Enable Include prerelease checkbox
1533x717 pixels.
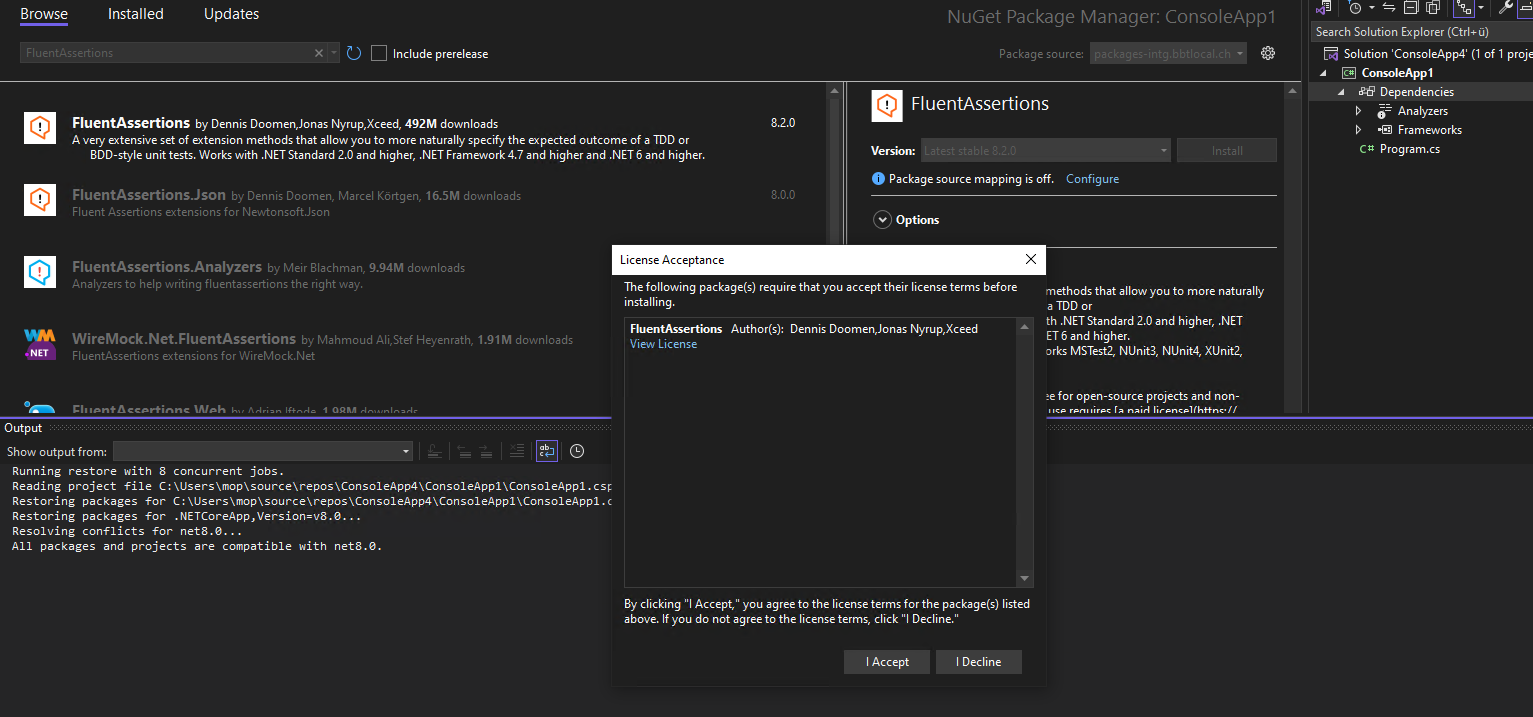point(378,53)
